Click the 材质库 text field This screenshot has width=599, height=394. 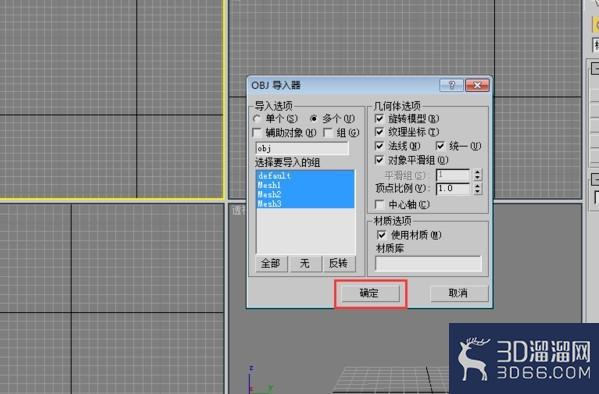tap(428, 264)
